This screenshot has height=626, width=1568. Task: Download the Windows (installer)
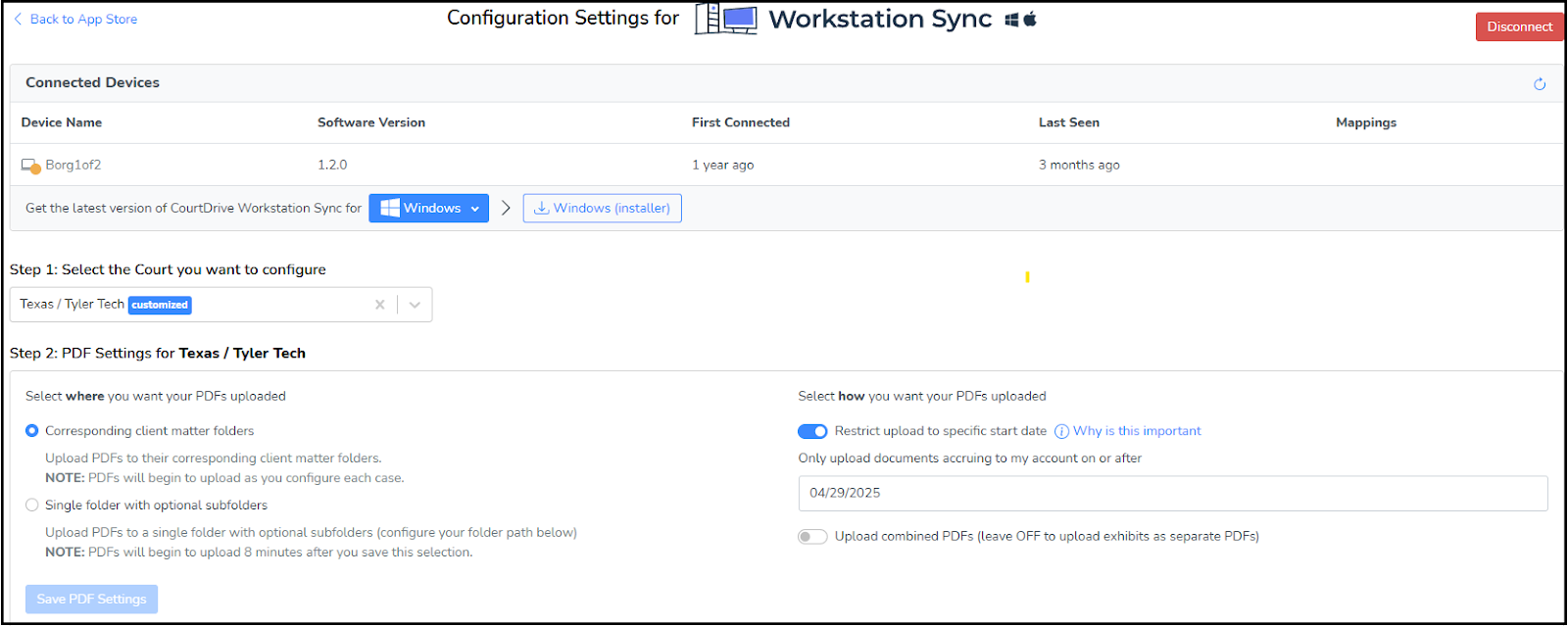pos(602,208)
